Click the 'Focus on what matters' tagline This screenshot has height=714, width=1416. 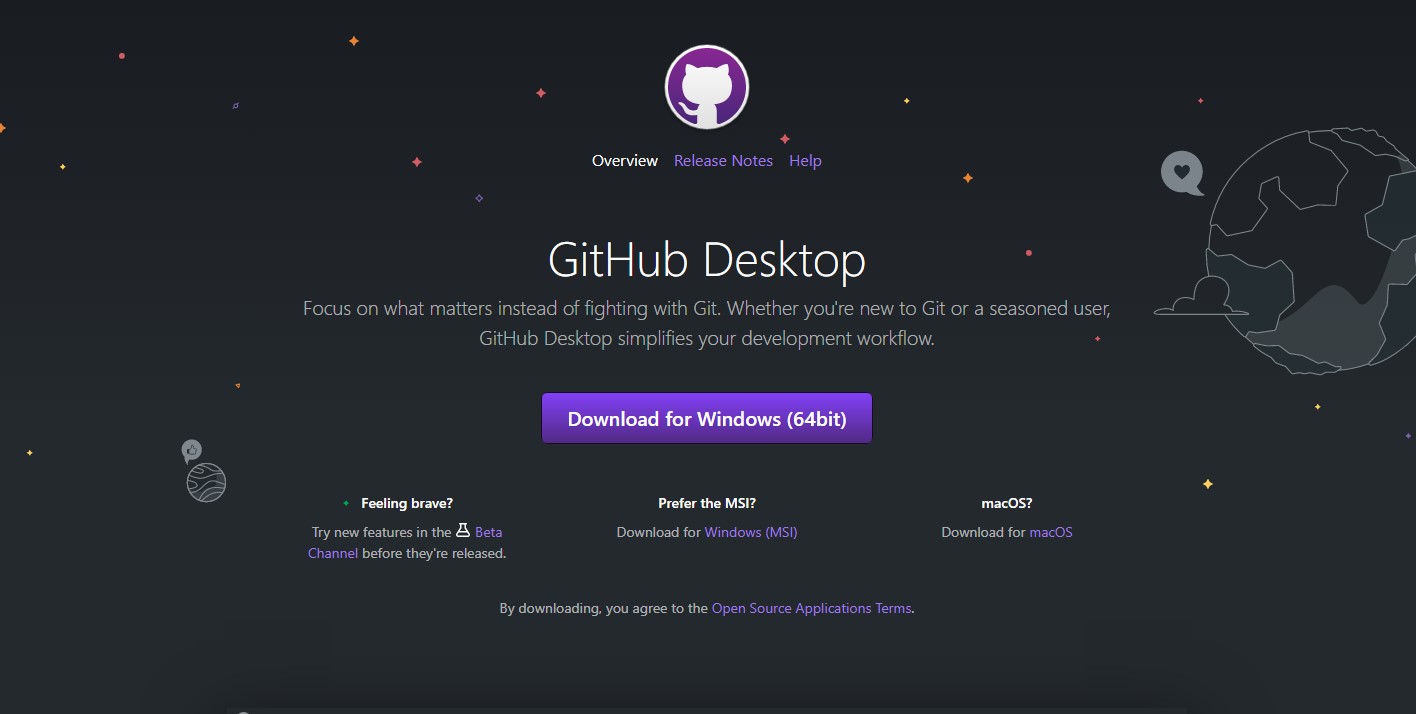707,323
